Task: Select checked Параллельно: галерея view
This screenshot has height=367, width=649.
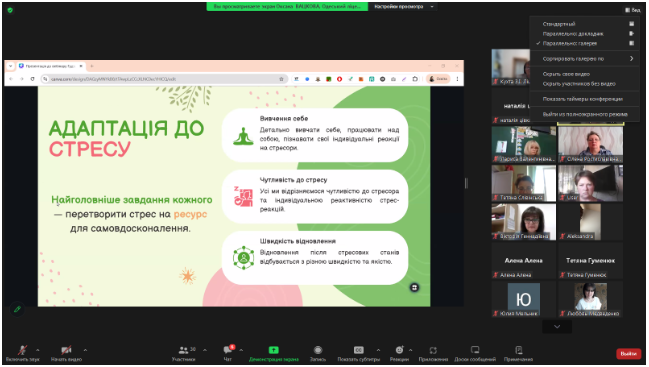Action: (x=585, y=43)
